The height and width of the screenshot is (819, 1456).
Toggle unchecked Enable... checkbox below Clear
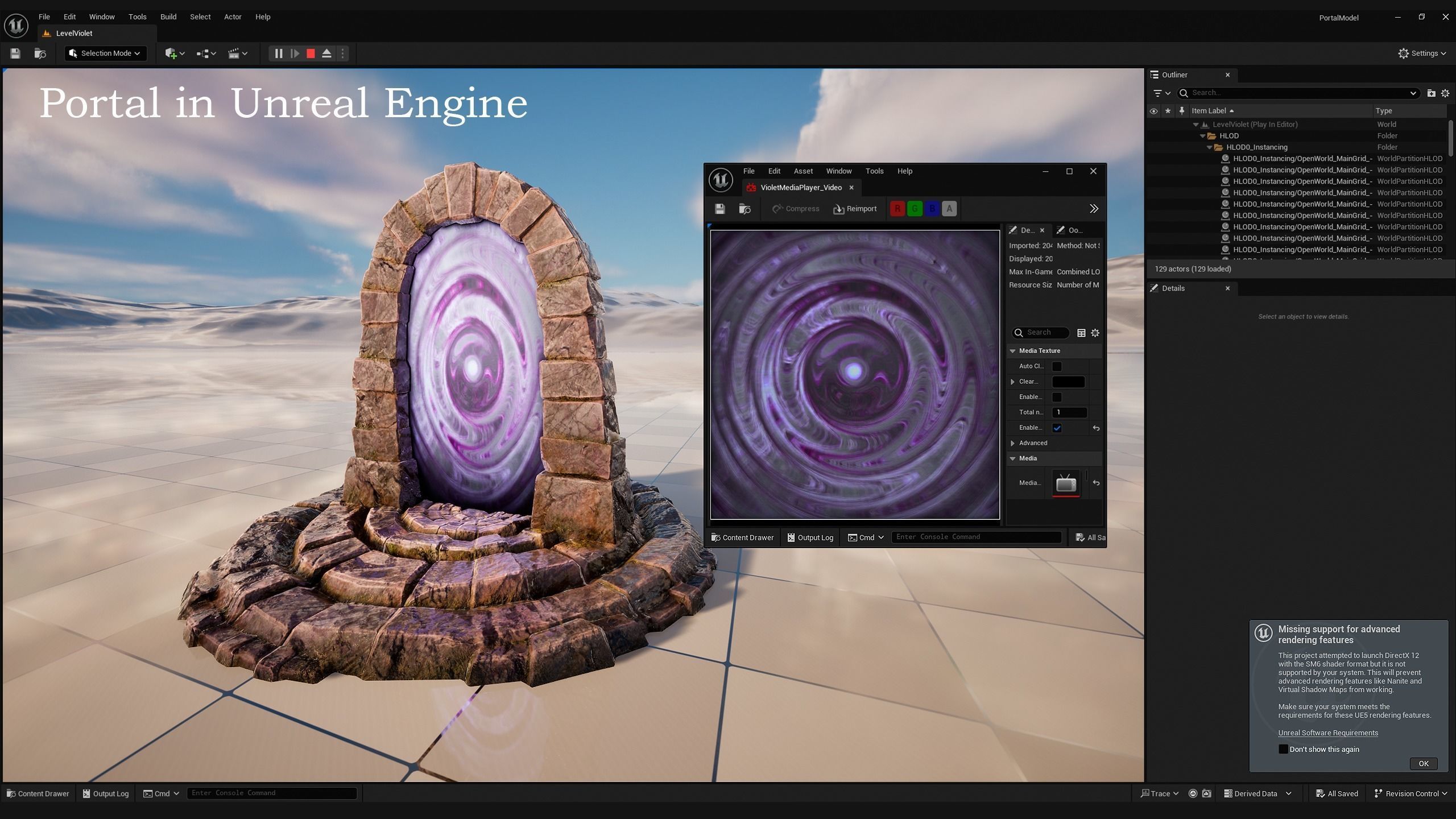[x=1057, y=397]
